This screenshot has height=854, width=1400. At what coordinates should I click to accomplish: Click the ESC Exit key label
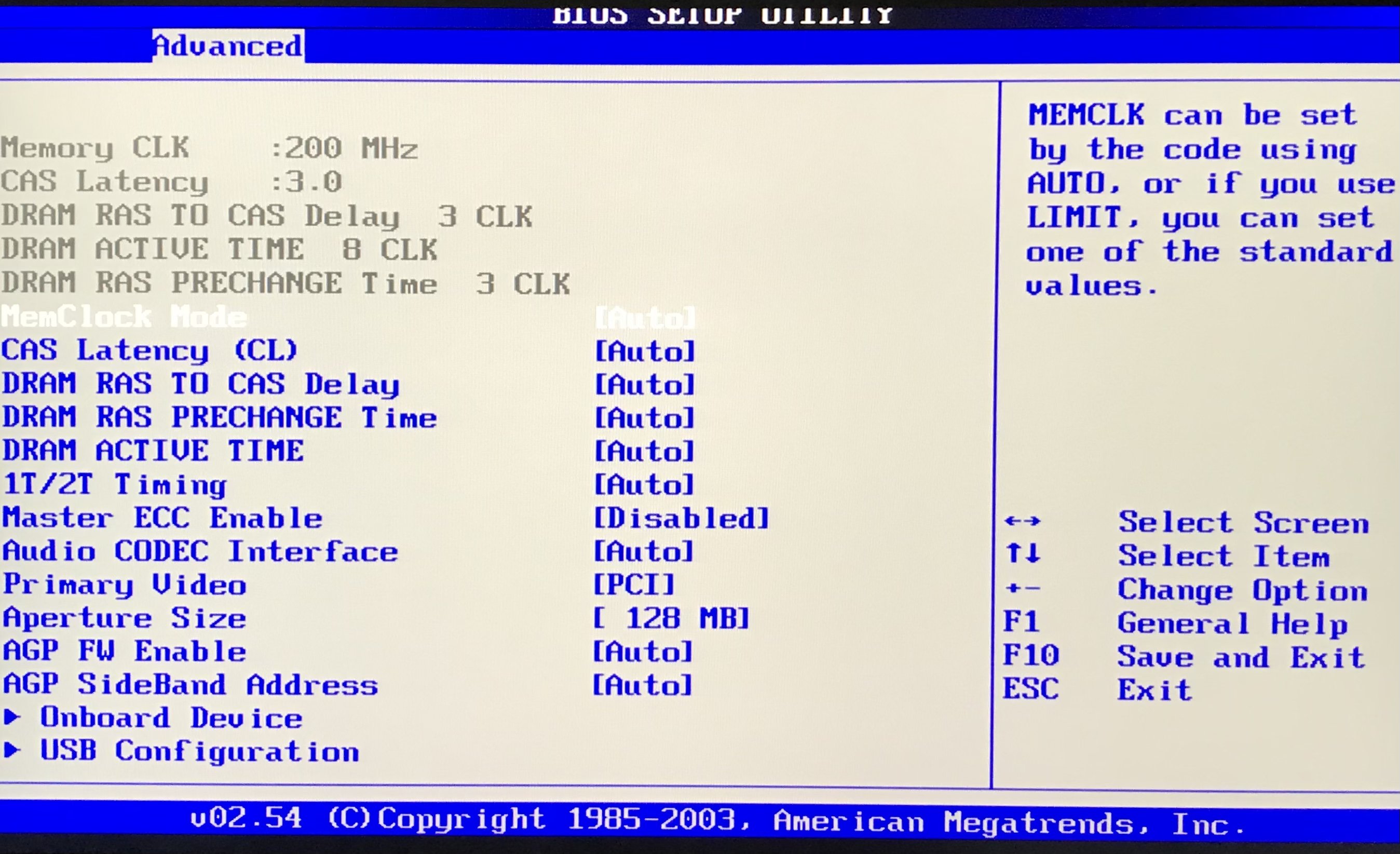point(1031,689)
